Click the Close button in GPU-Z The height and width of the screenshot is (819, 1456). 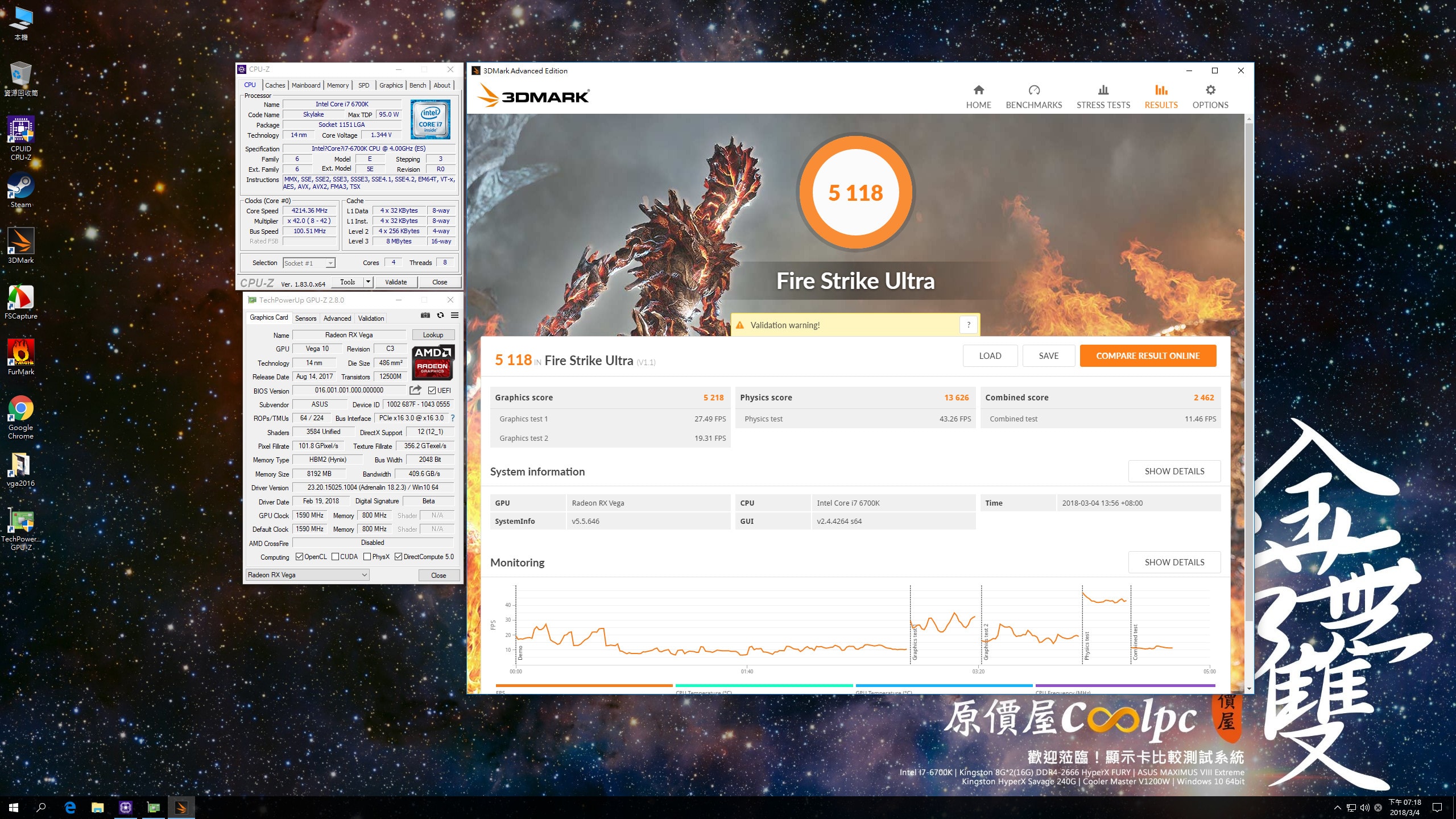pos(439,575)
